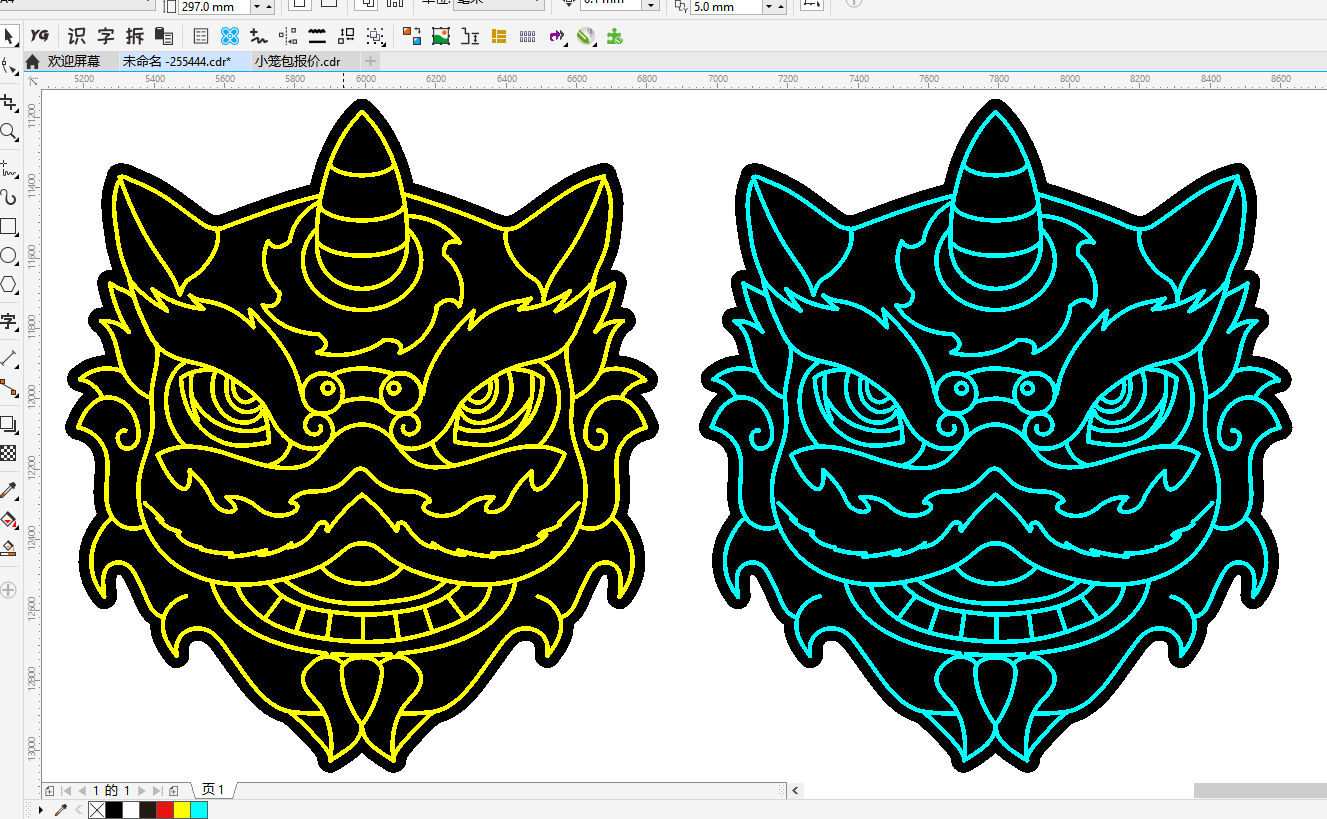Click the squiggly curve toolbar icon
Image resolution: width=1327 pixels, height=819 pixels.
pos(259,36)
